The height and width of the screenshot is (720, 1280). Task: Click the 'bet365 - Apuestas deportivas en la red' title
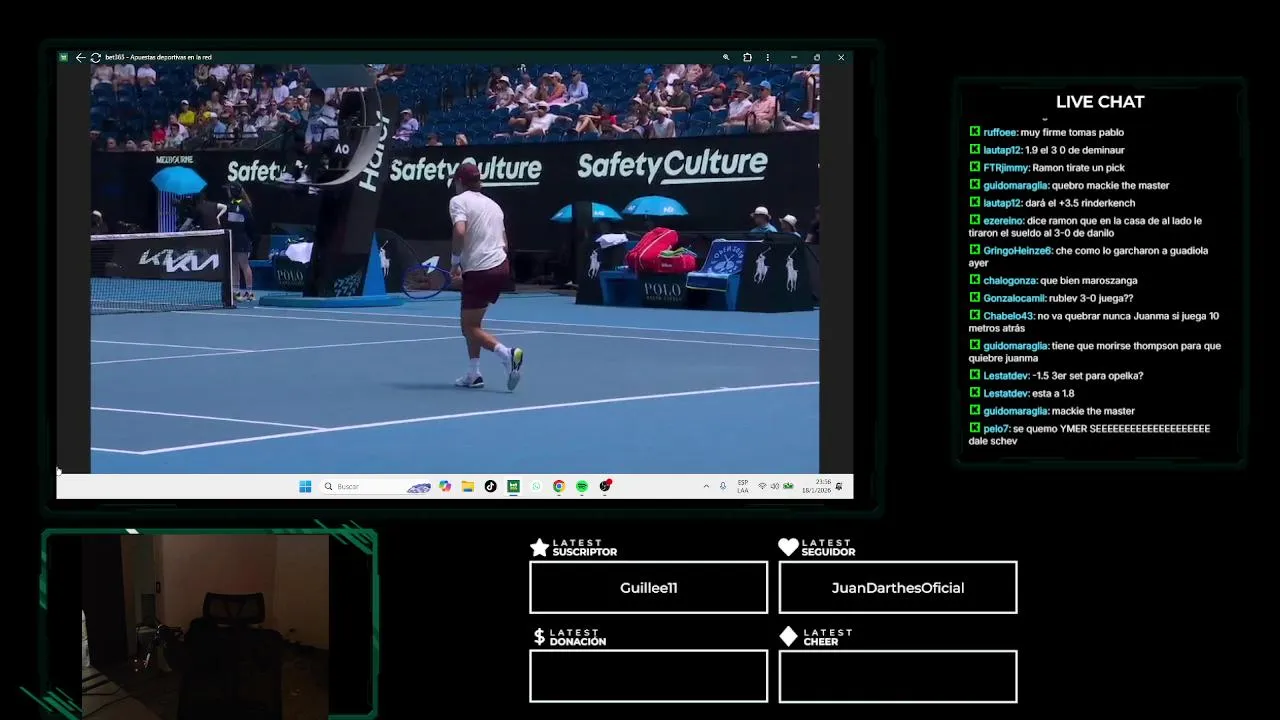[x=158, y=58]
